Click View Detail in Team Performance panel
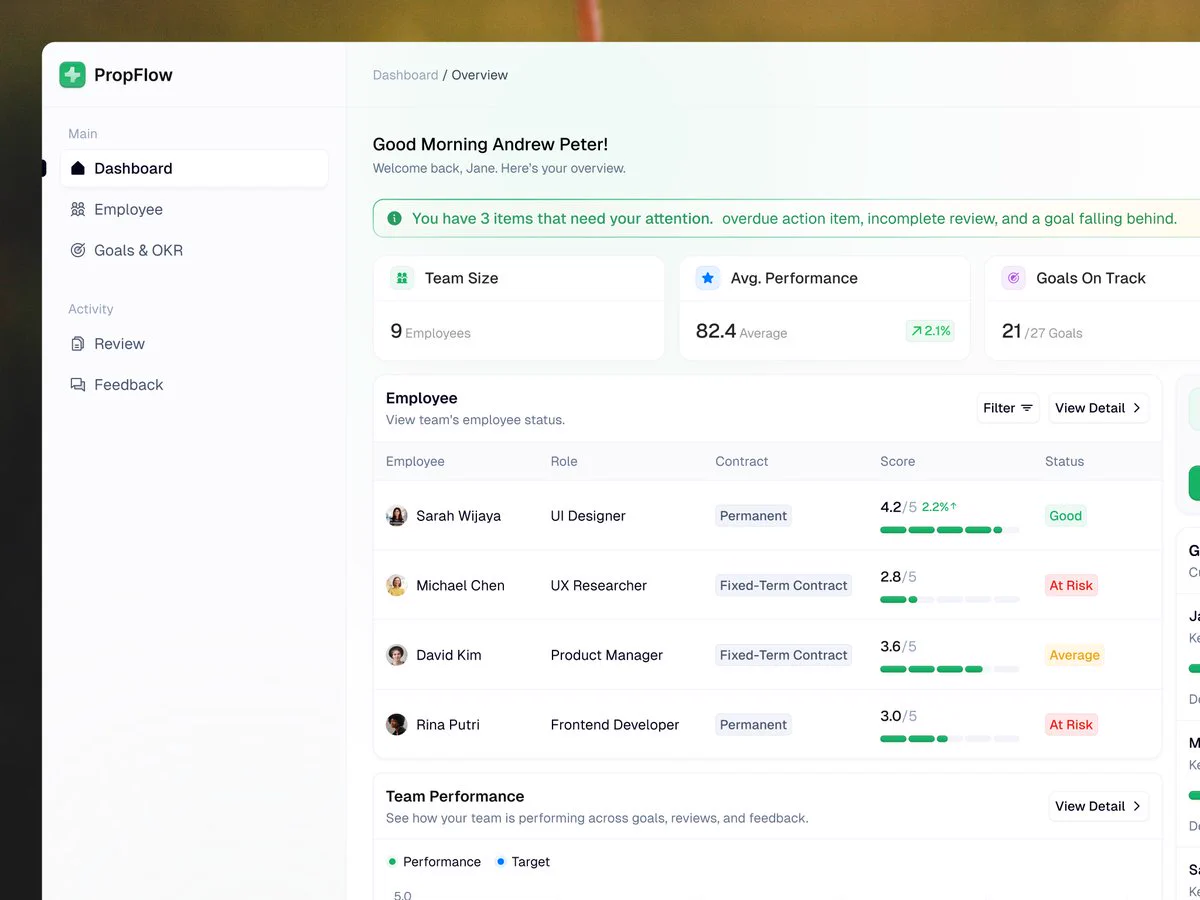This screenshot has width=1200, height=900. 1098,806
